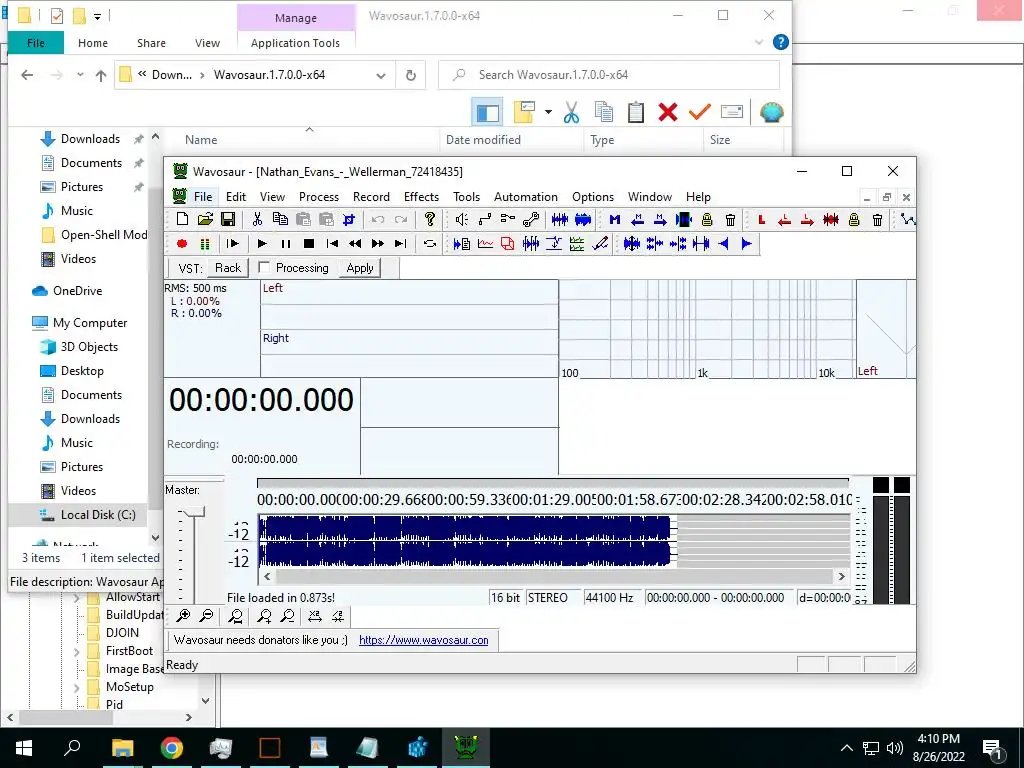Zoom in with the first magnifier plus icon

click(184, 616)
